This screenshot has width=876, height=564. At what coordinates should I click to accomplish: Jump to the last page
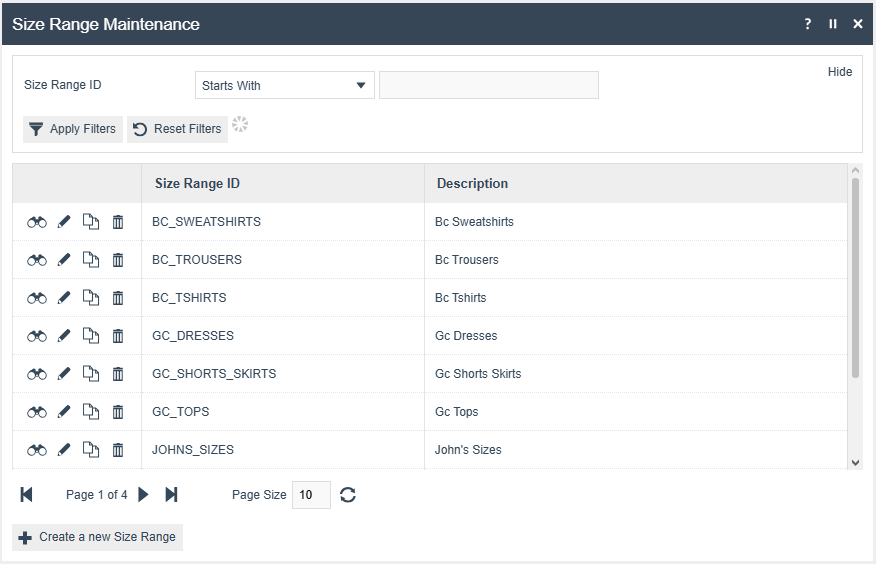pyautogui.click(x=172, y=494)
